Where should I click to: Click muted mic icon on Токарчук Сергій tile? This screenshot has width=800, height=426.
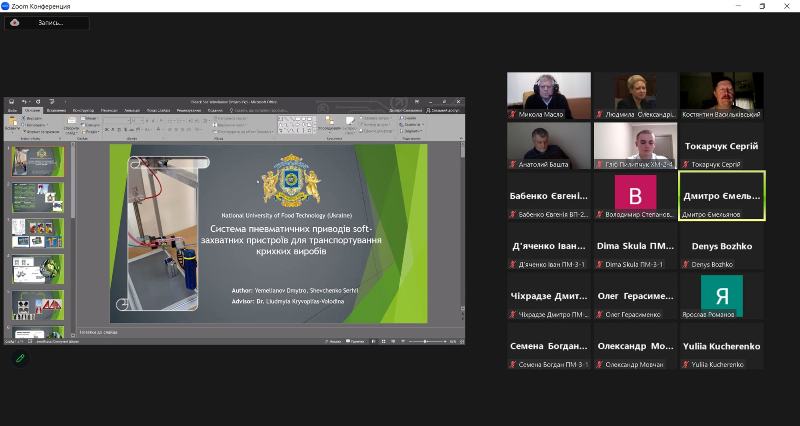coord(686,164)
